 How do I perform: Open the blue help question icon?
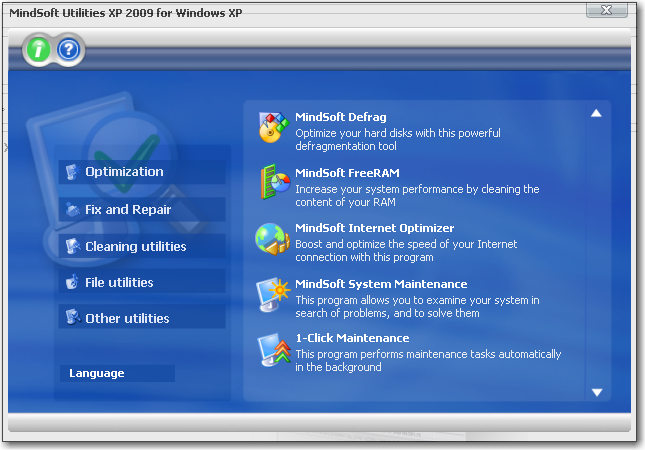pyautogui.click(x=69, y=50)
